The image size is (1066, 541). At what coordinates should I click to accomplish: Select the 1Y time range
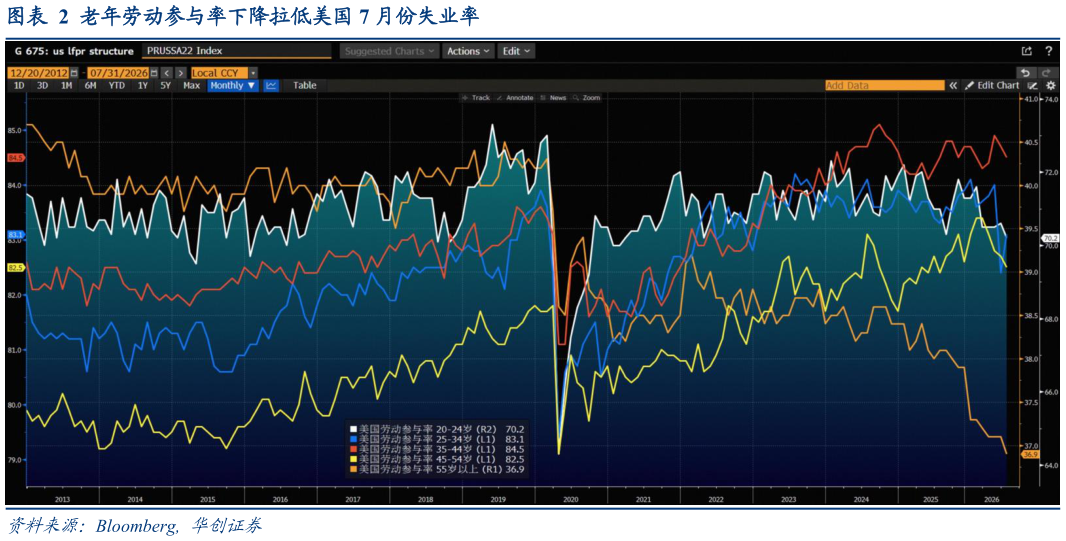tap(143, 86)
